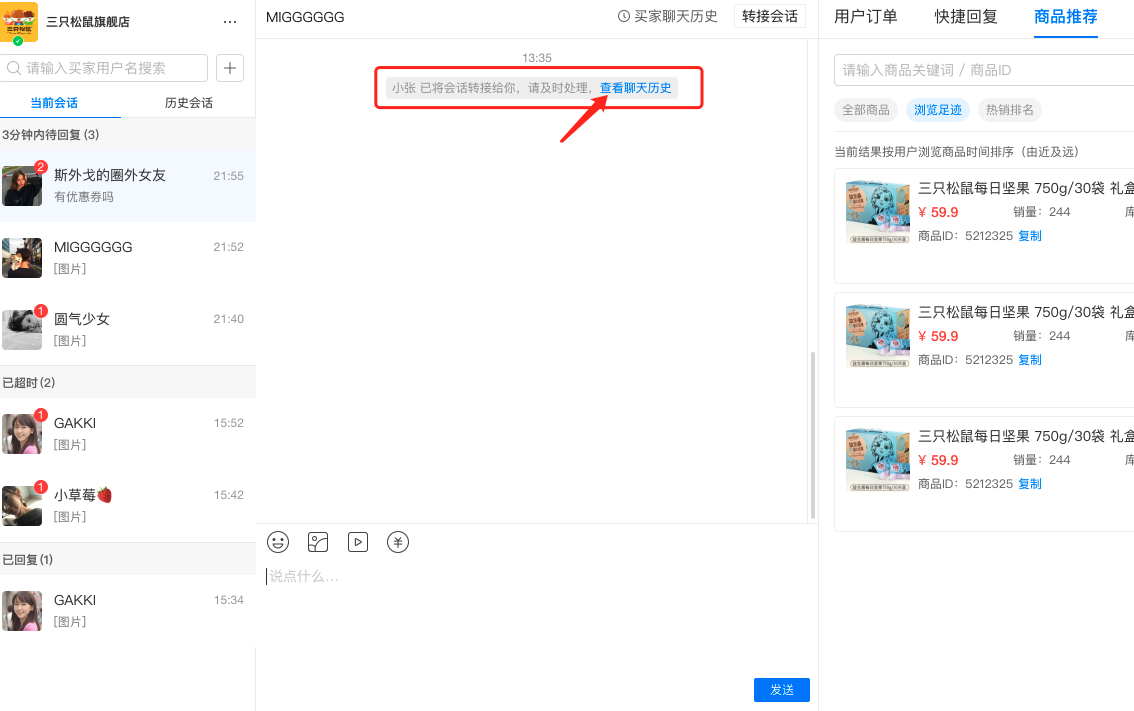
Task: Switch to the 用户订单 tab
Action: 865,17
